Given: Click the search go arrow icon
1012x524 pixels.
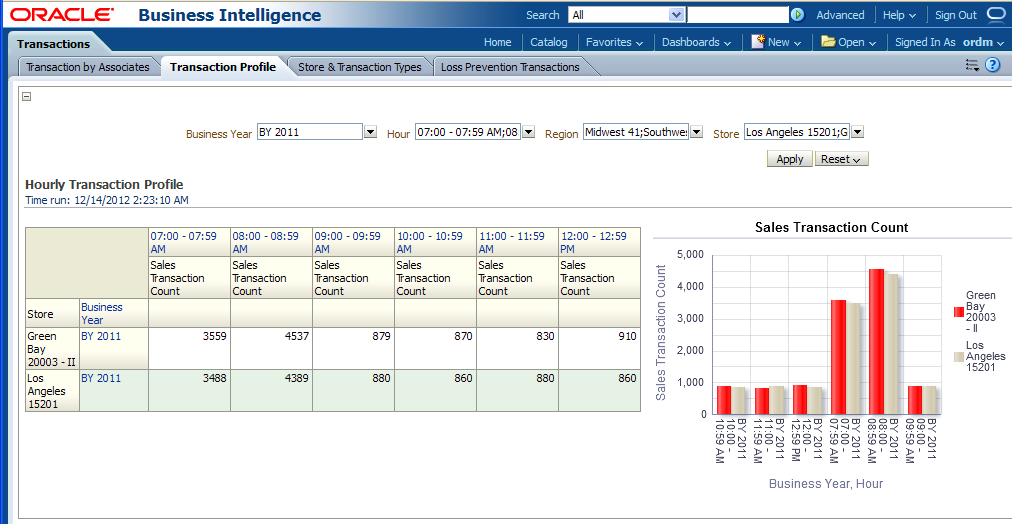Looking at the screenshot, I should click(x=797, y=15).
